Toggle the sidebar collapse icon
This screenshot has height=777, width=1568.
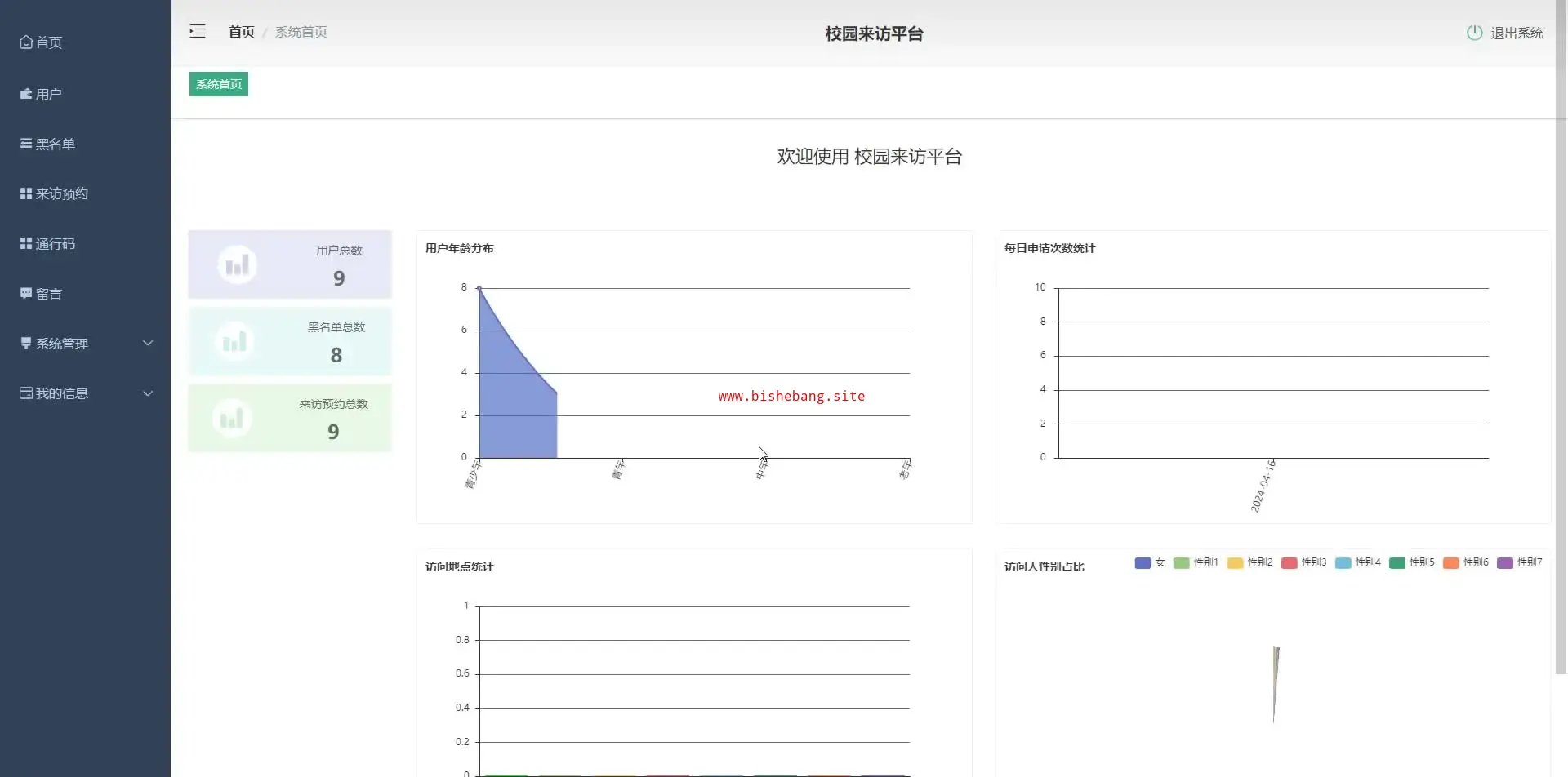point(198,32)
